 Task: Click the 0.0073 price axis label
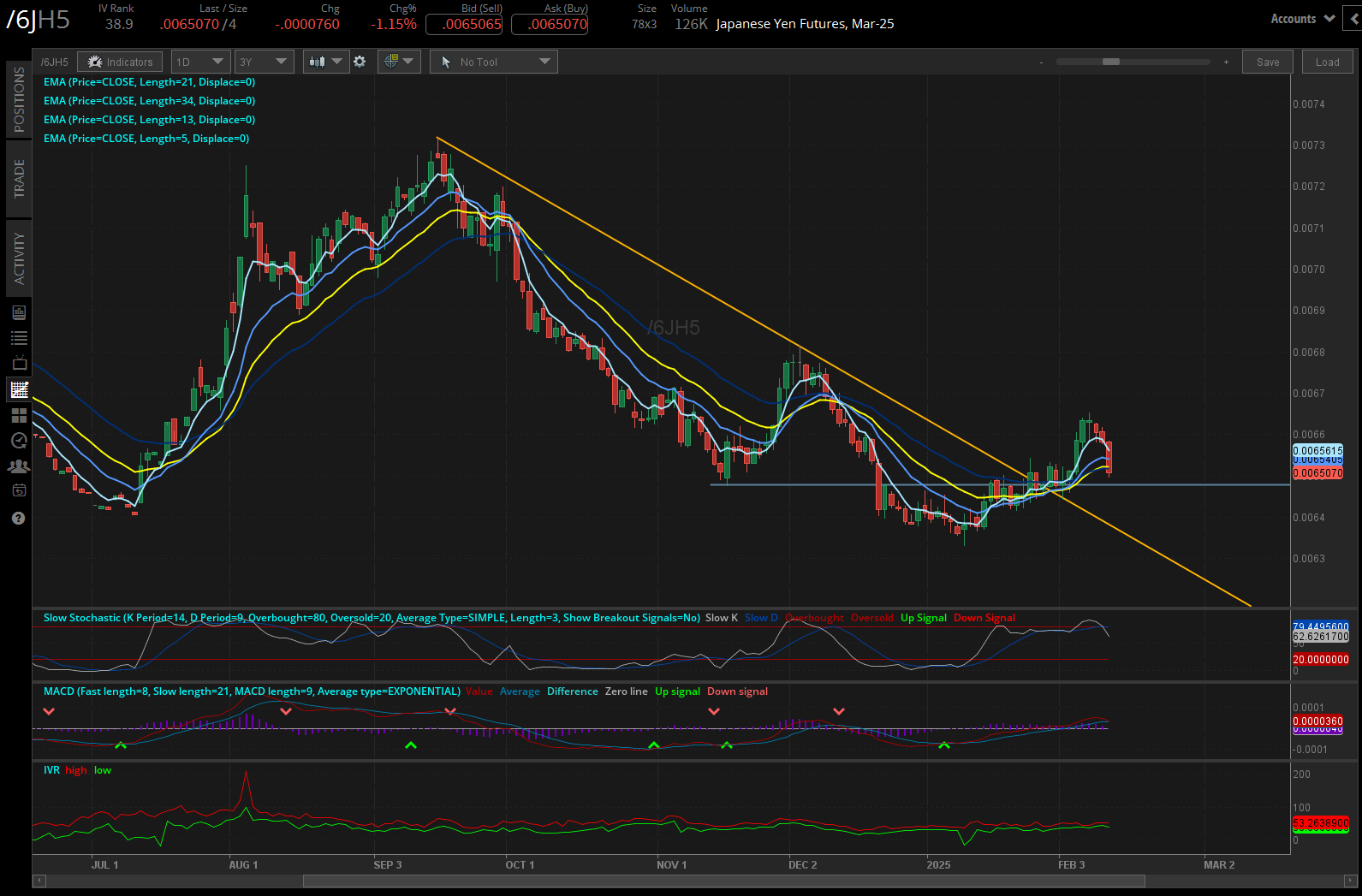pyautogui.click(x=1309, y=145)
